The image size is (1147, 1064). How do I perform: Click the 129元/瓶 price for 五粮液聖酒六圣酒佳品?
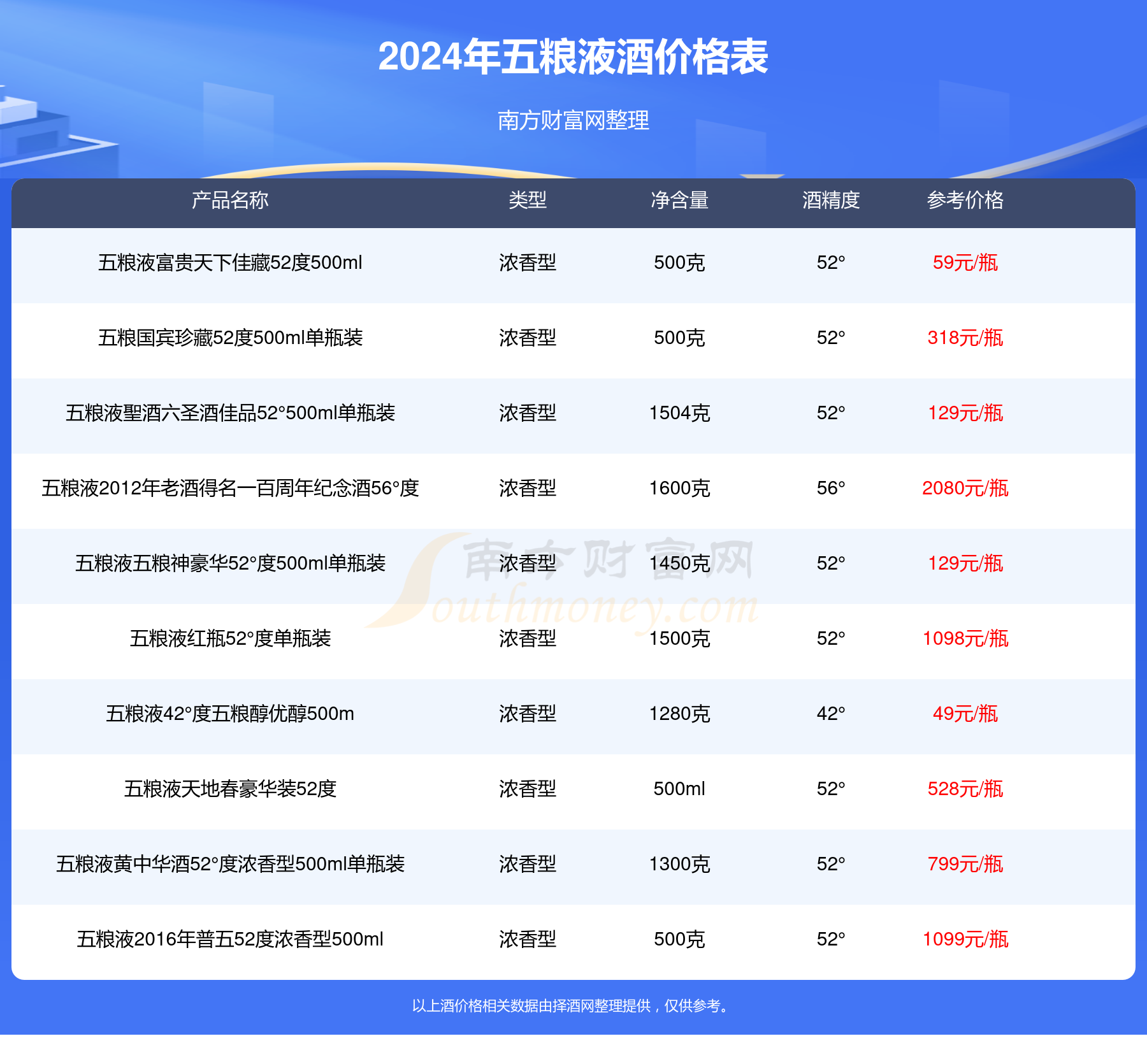pyautogui.click(x=965, y=413)
